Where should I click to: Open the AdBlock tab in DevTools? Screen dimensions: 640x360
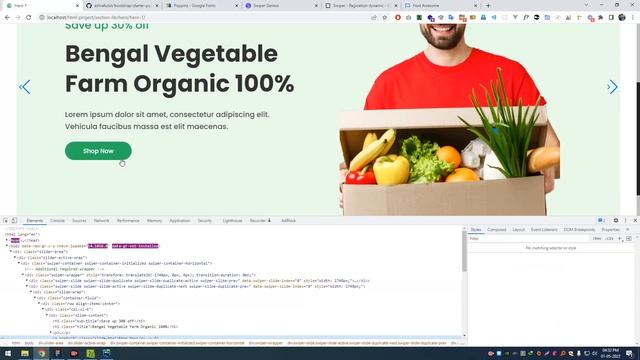tap(288, 220)
